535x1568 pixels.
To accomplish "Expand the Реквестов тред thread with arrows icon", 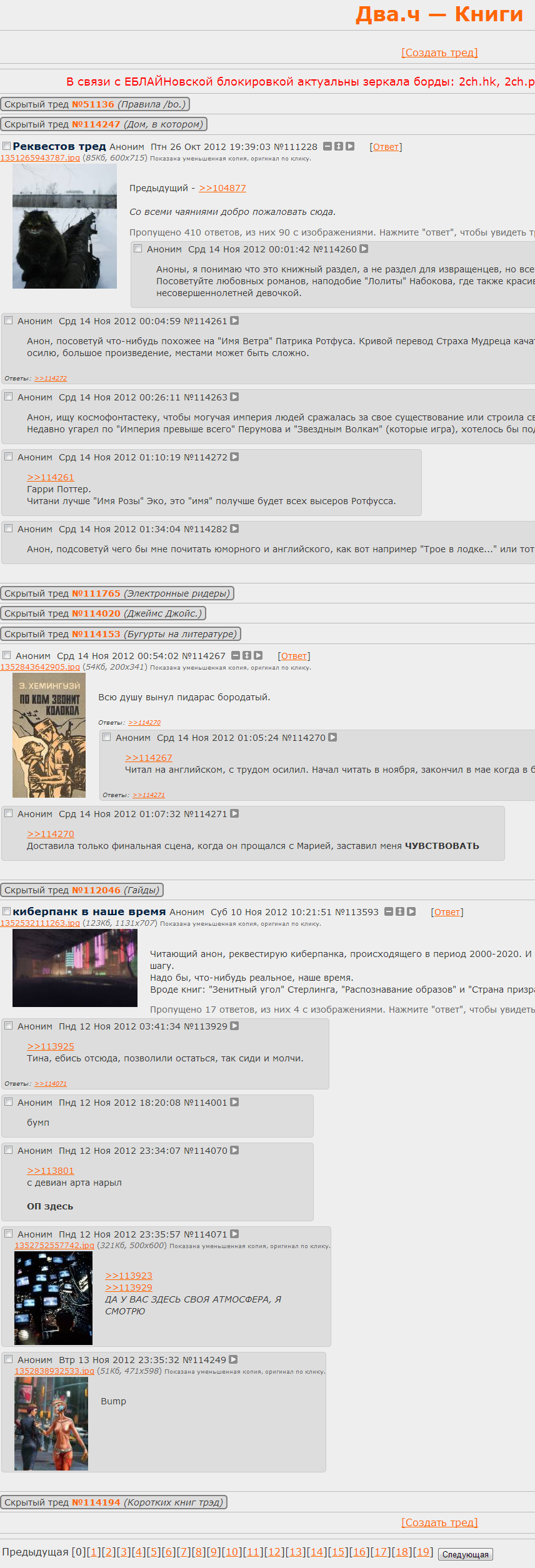I will tap(339, 146).
